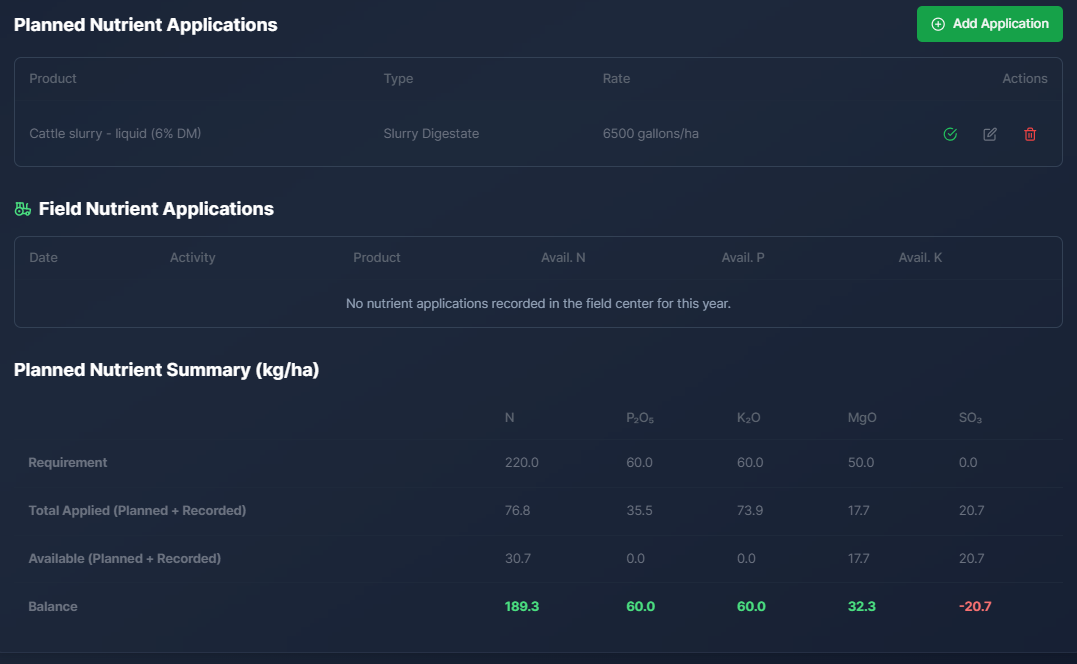Screen dimensions: 1077x664
Task: Open the edit pencil for Cattle slurry
Action: click(990, 133)
